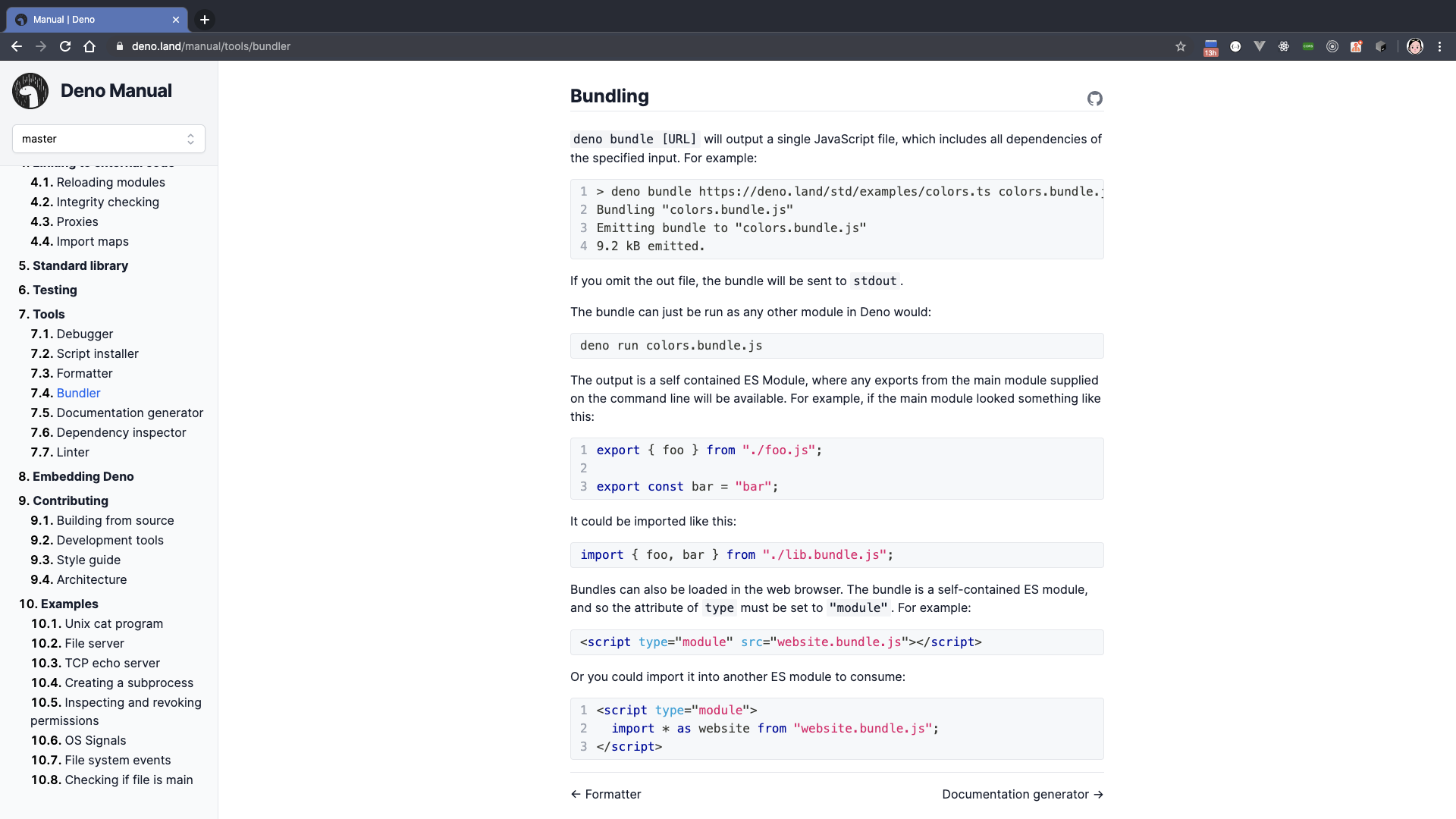Open the Standard library chapter
The height and width of the screenshot is (819, 1456).
(x=80, y=265)
